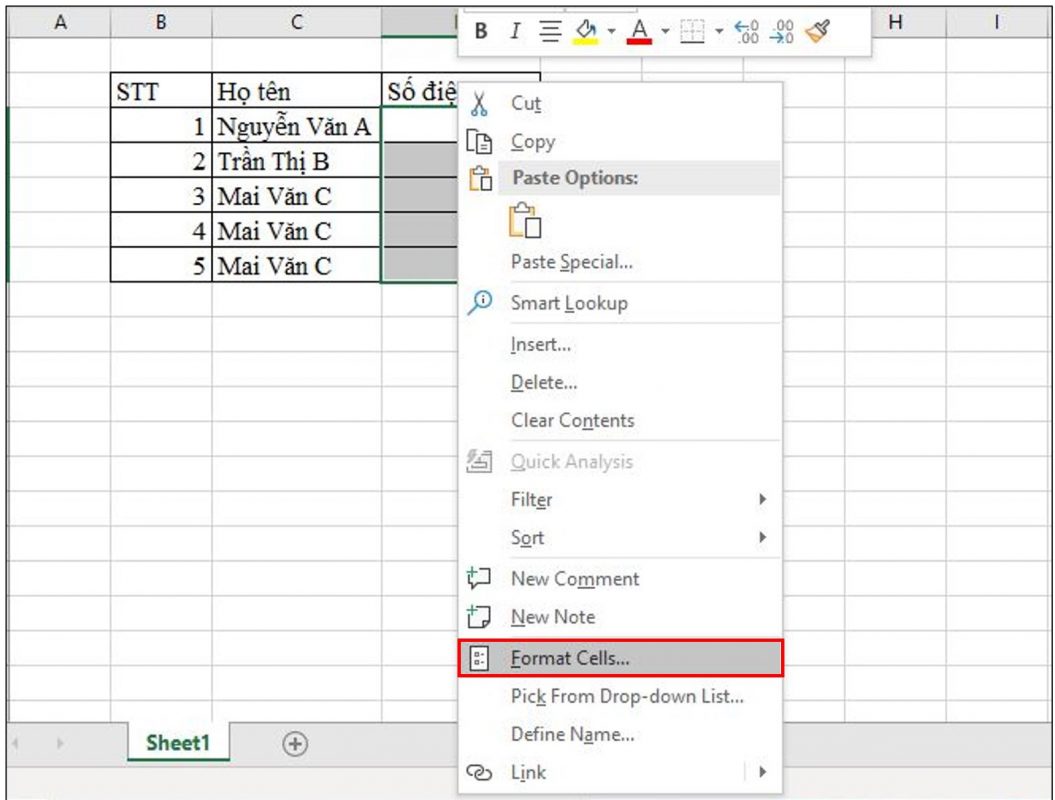
Task: Select column H header
Action: pyautogui.click(x=895, y=22)
